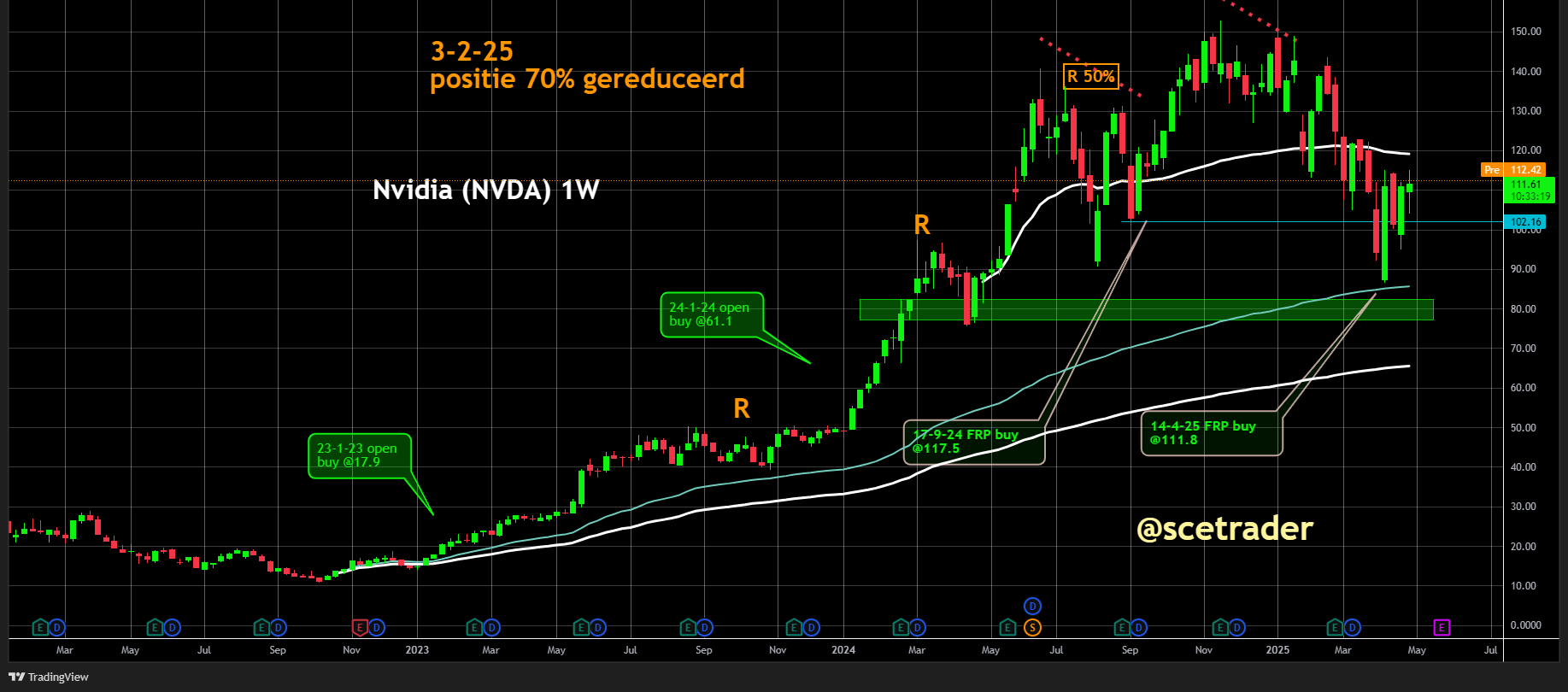Open the dividend marker just before the first Mar label

(56, 628)
